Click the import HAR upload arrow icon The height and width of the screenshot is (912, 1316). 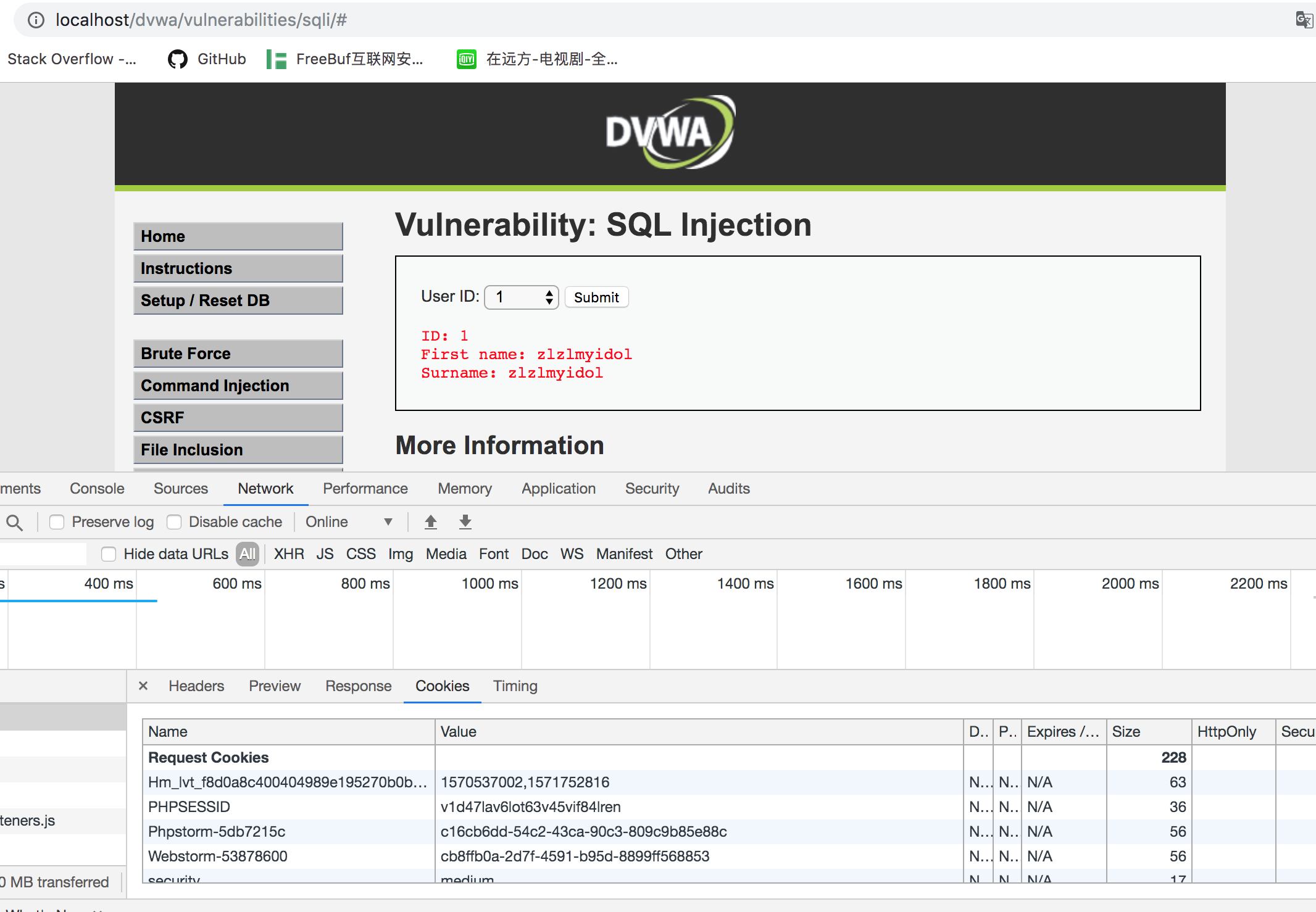point(431,522)
